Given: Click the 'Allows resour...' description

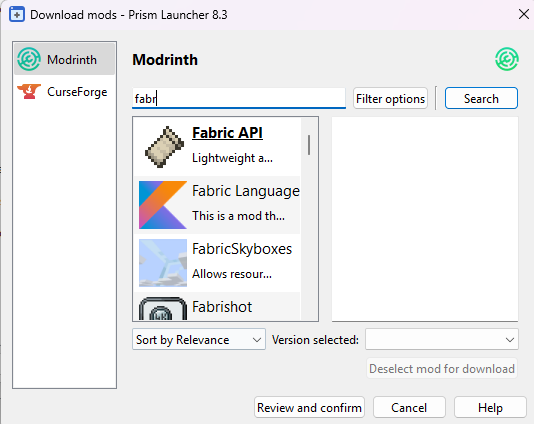Looking at the screenshot, I should [232, 274].
